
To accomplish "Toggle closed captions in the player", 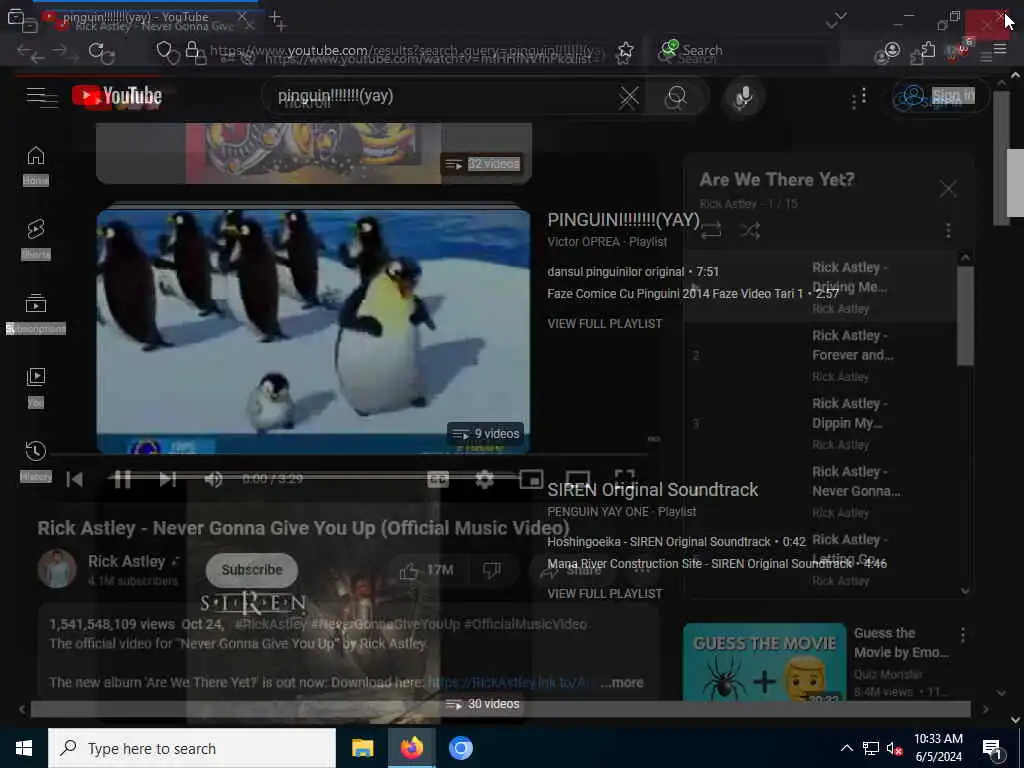I will [x=438, y=480].
